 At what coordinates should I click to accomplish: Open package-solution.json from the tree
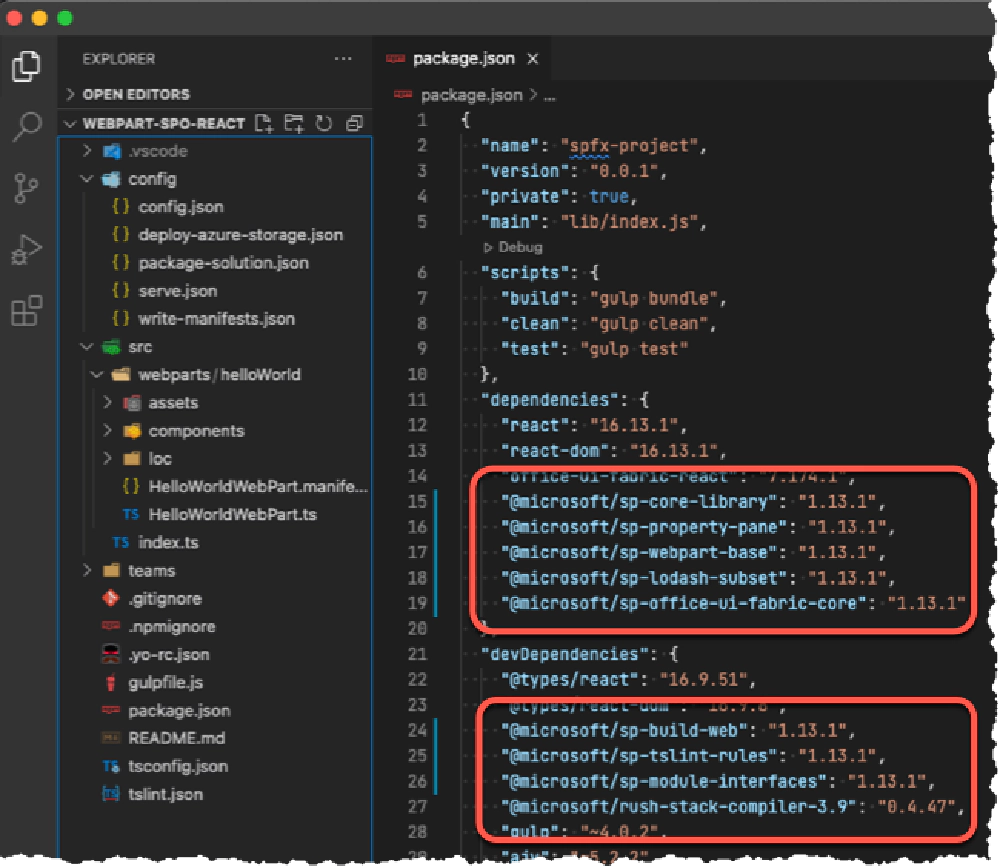[225, 264]
